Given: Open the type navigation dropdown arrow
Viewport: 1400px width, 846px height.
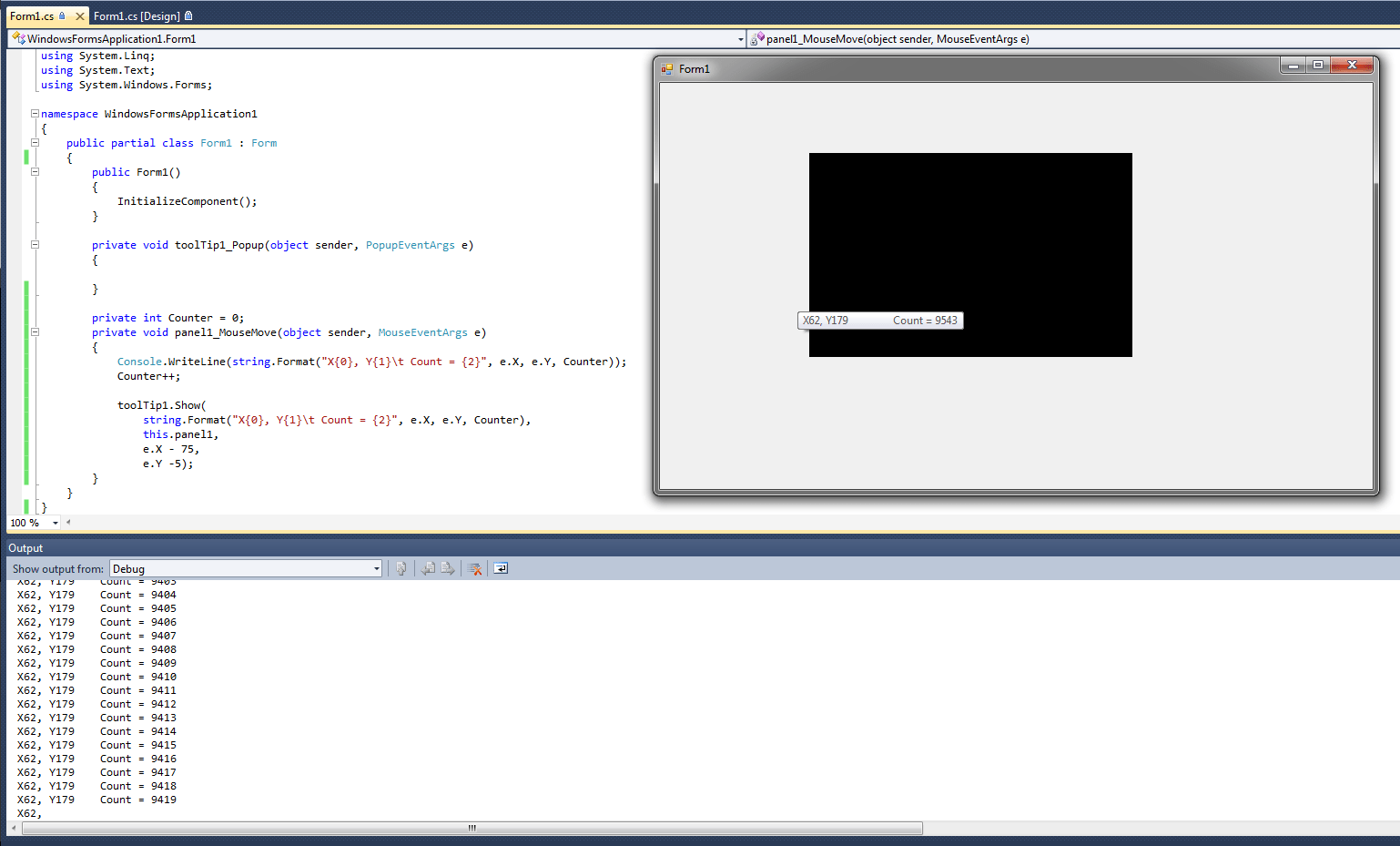Looking at the screenshot, I should click(739, 38).
